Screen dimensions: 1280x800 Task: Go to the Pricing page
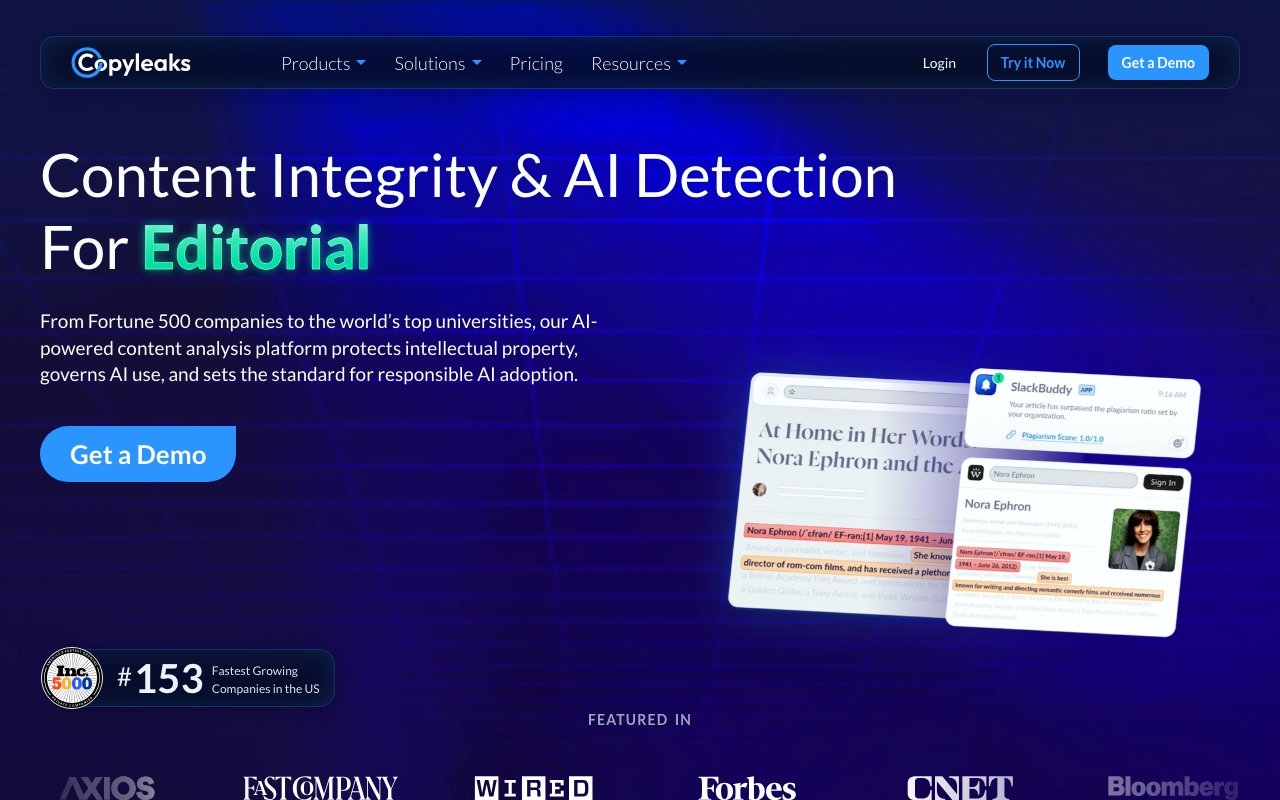(536, 63)
